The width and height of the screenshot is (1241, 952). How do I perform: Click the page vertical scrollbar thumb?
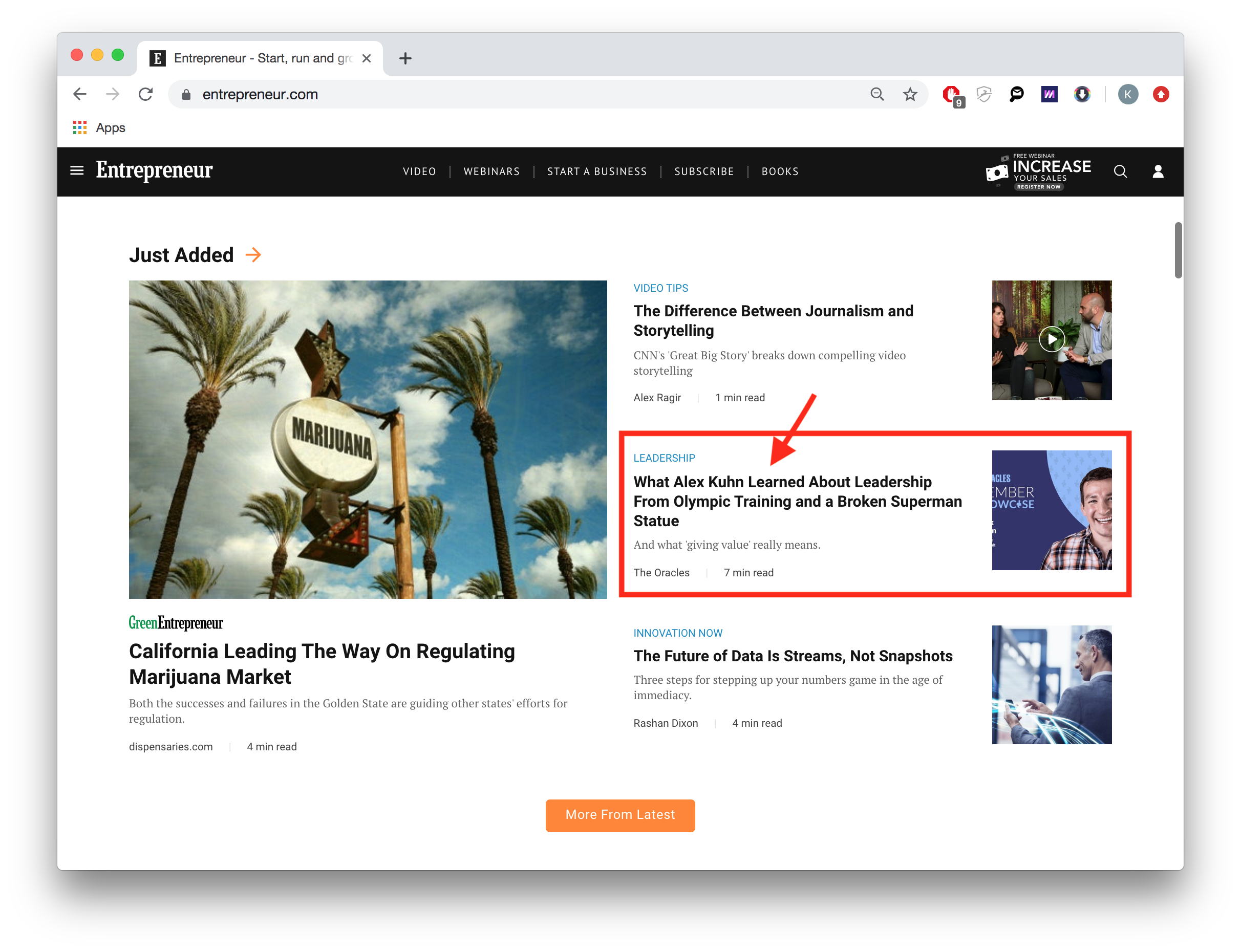pyautogui.click(x=1178, y=250)
